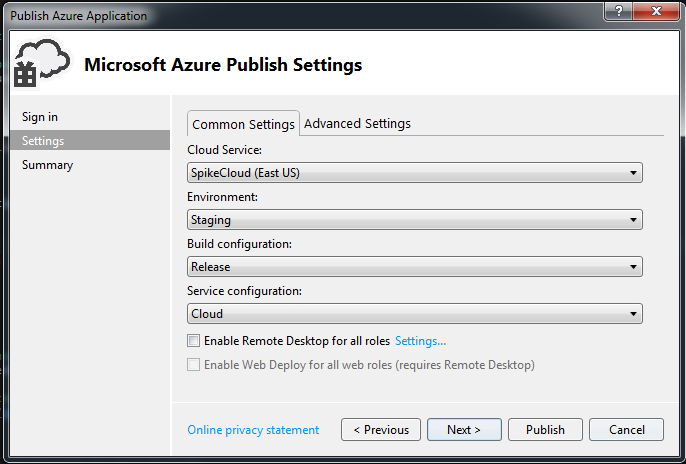Expand the Environment dropdown showing Staging

click(415, 220)
